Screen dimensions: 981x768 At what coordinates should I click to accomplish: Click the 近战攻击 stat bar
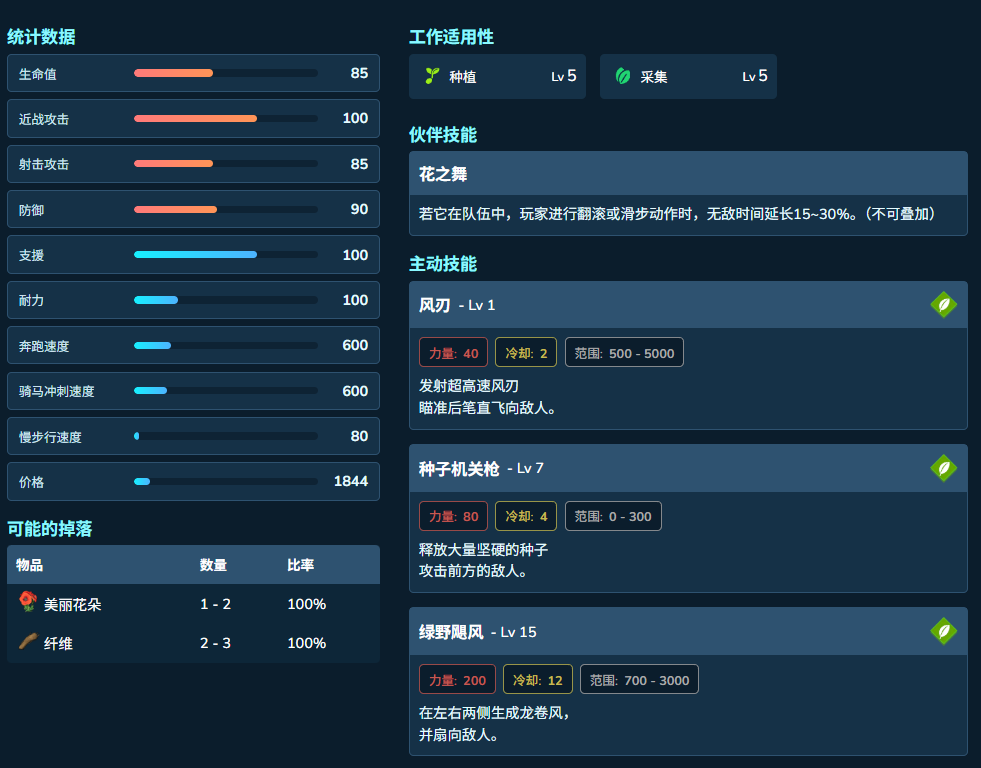point(226,118)
